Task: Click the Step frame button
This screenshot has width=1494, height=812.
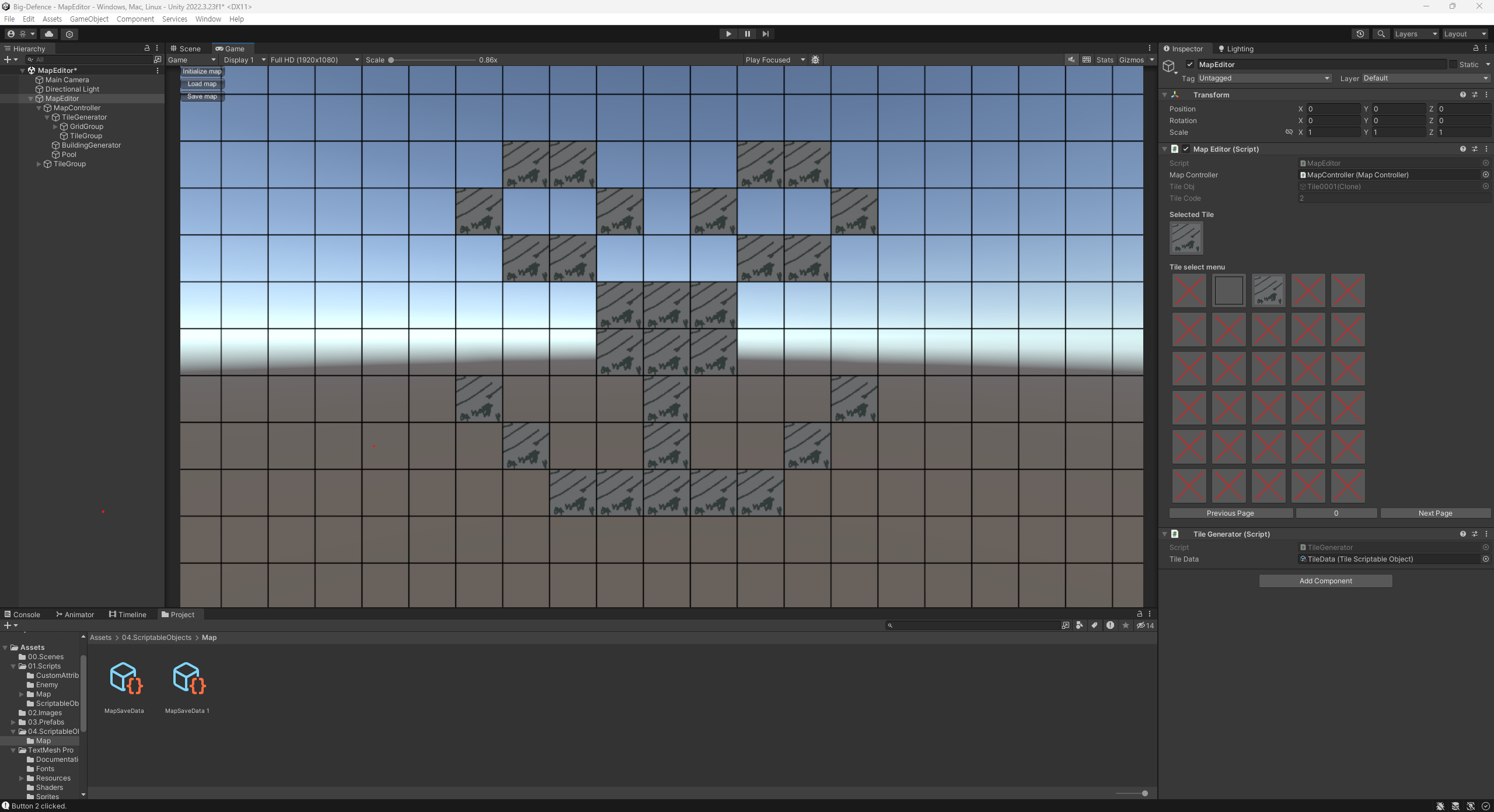Action: 766,34
